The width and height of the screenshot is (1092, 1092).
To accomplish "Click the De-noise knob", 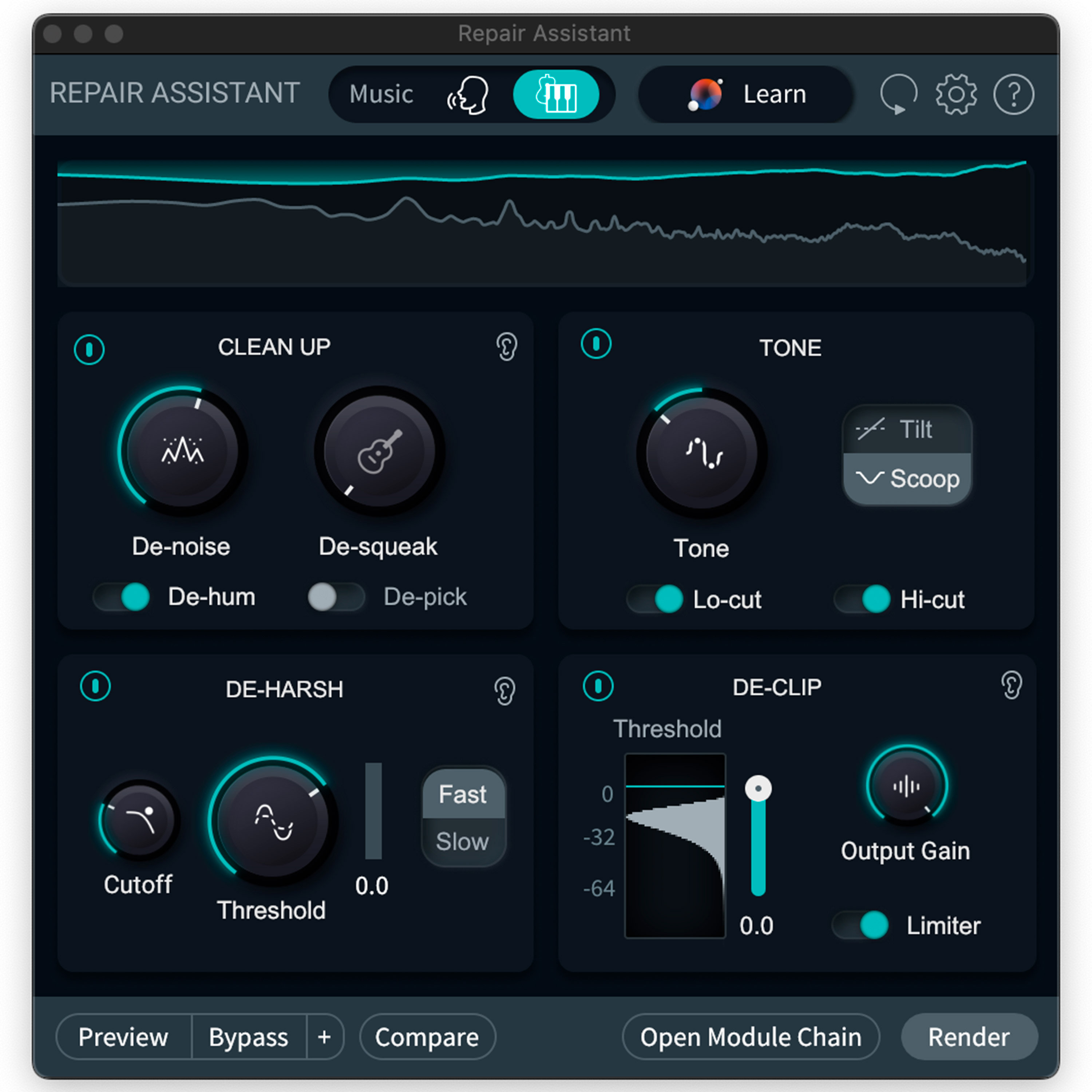I will click(x=183, y=451).
